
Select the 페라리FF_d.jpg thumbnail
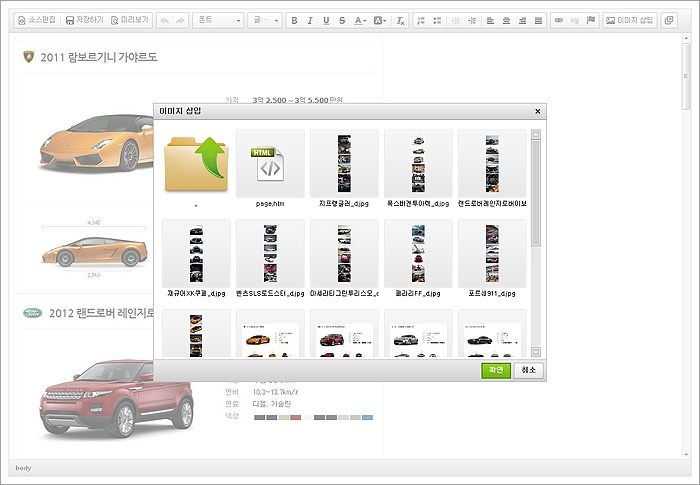[418, 254]
